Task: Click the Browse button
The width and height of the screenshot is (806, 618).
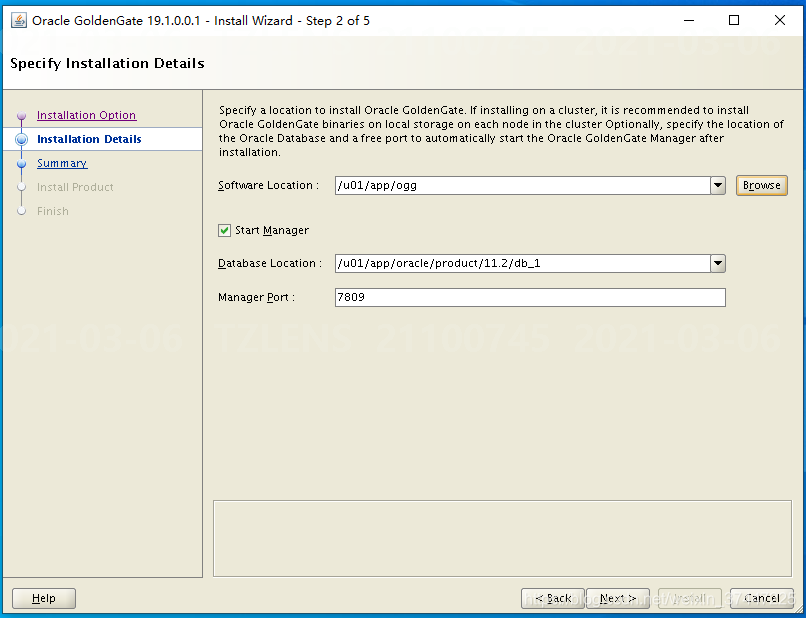Action: [x=761, y=186]
